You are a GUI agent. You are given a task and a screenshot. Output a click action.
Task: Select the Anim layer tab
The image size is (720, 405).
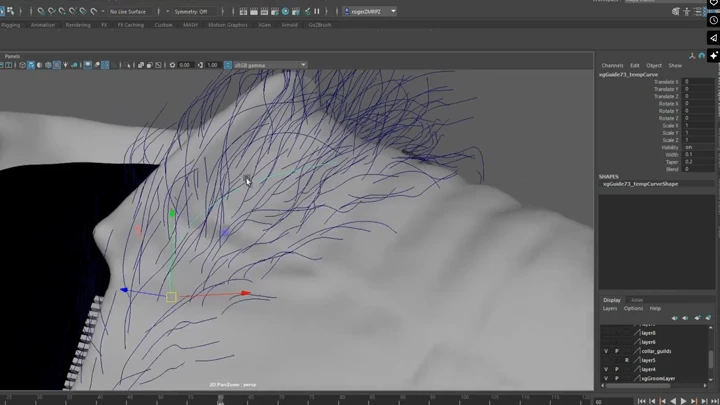pyautogui.click(x=637, y=300)
